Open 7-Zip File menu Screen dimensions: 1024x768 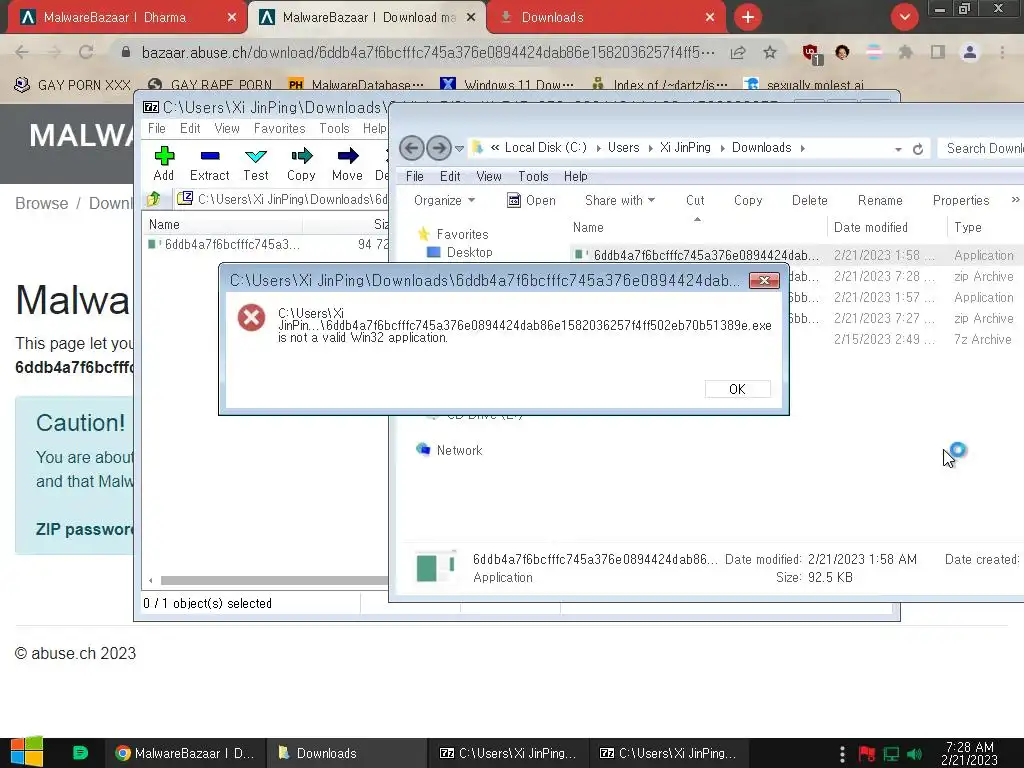coord(157,128)
